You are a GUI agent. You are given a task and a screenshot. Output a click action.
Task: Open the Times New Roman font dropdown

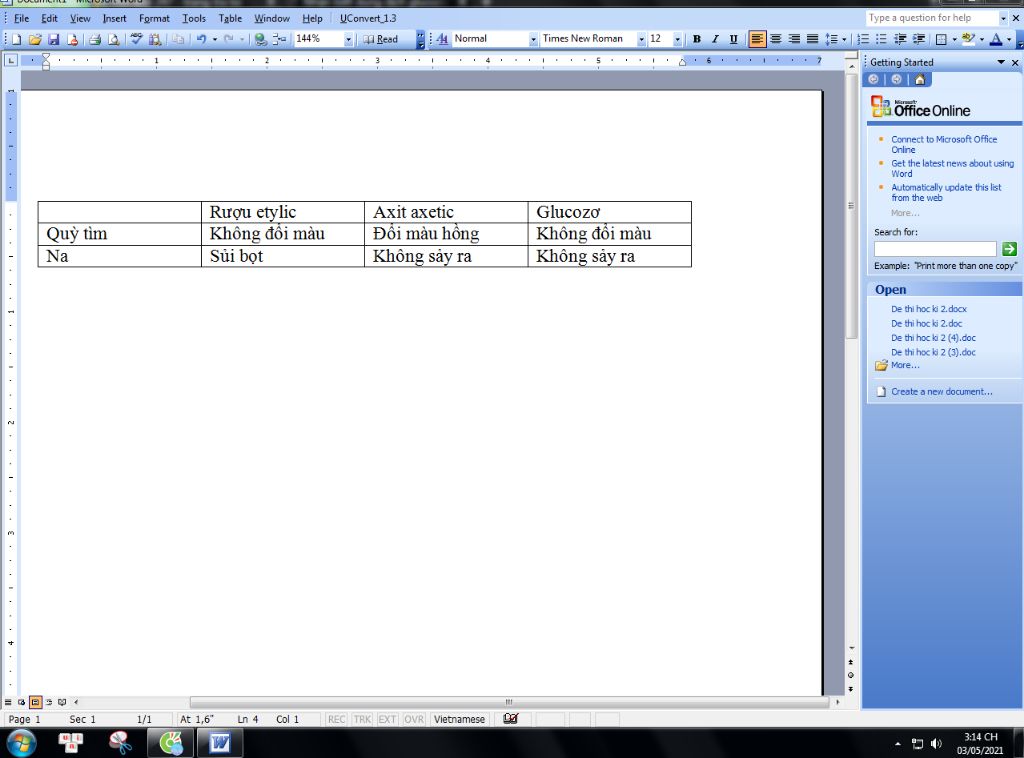641,39
